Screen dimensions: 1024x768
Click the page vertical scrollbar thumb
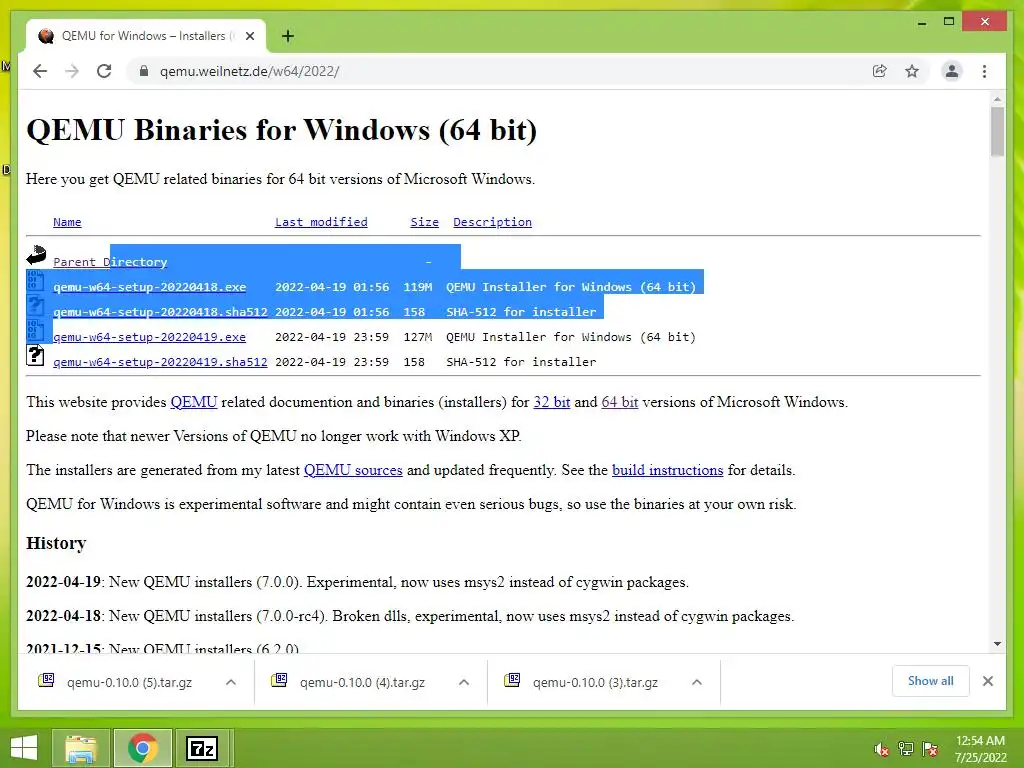pyautogui.click(x=997, y=131)
